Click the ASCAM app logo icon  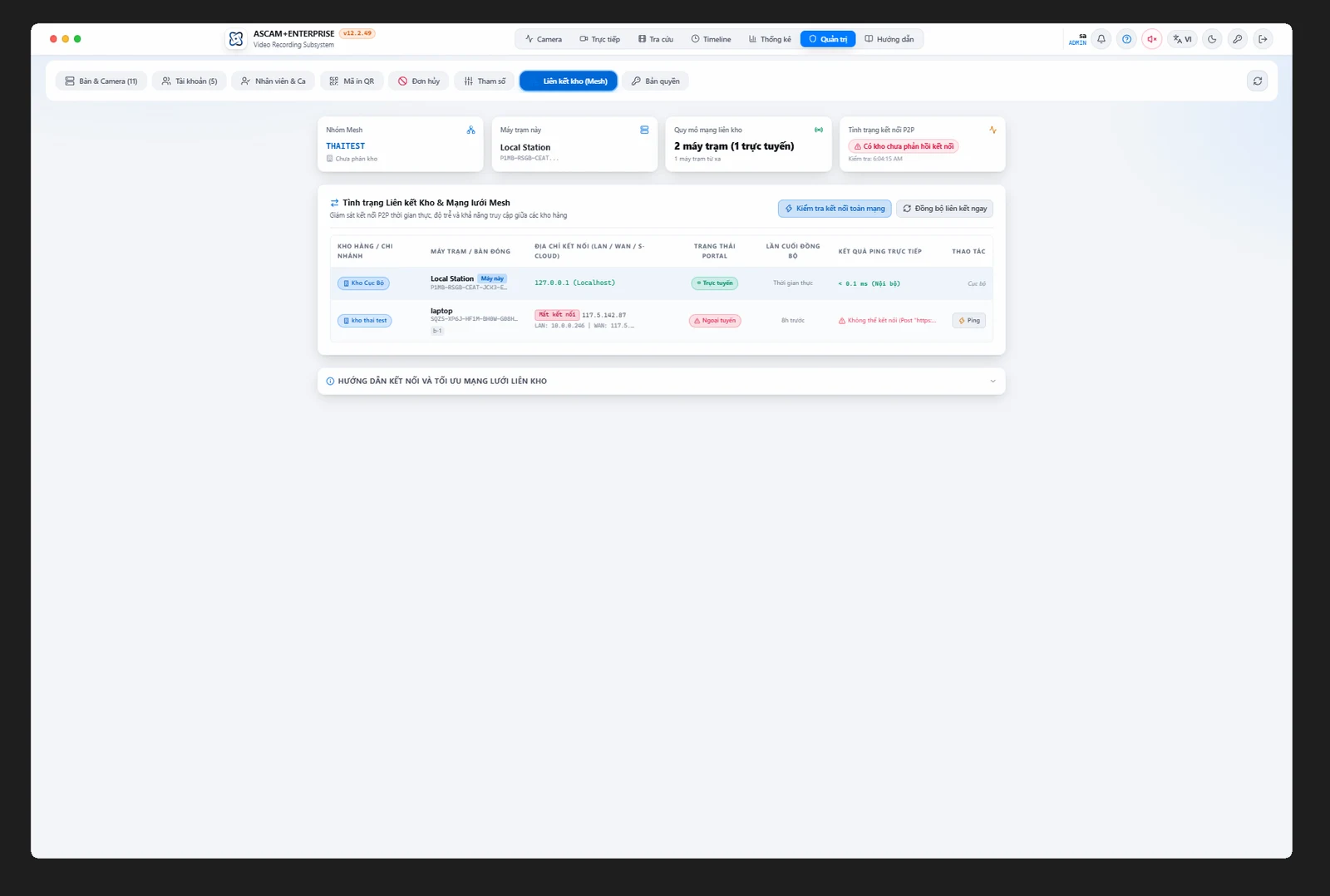[236, 39]
